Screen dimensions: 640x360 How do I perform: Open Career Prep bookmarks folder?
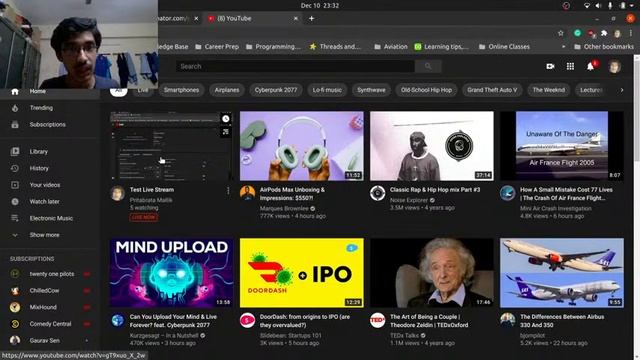tap(217, 47)
